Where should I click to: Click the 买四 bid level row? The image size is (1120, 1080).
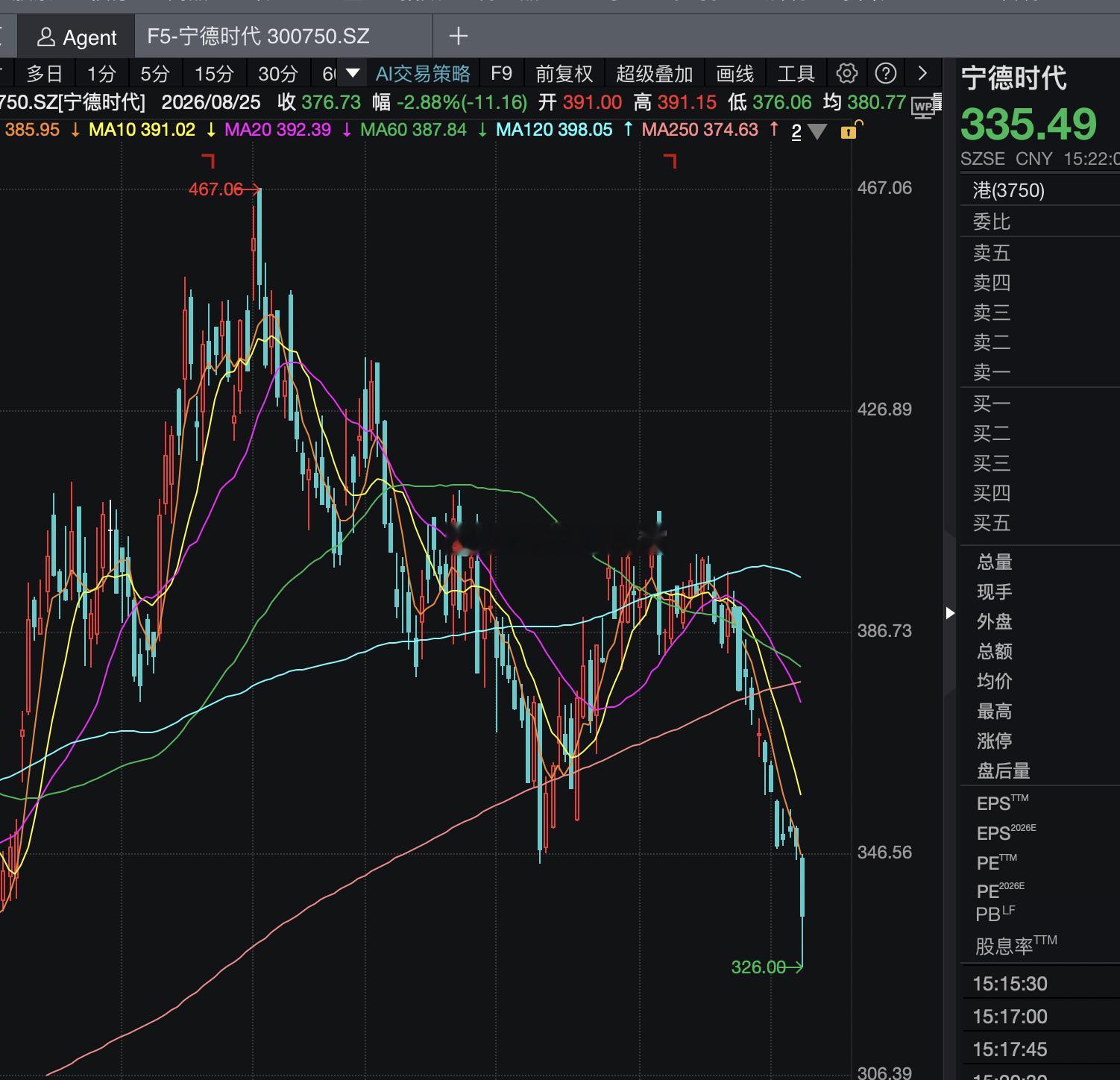(x=1040, y=493)
